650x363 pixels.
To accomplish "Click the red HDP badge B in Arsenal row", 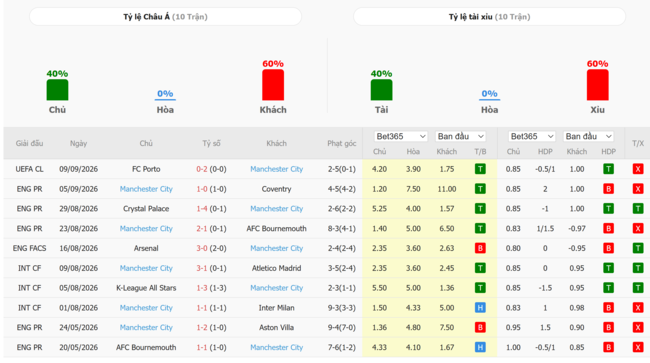I will 608,248.
